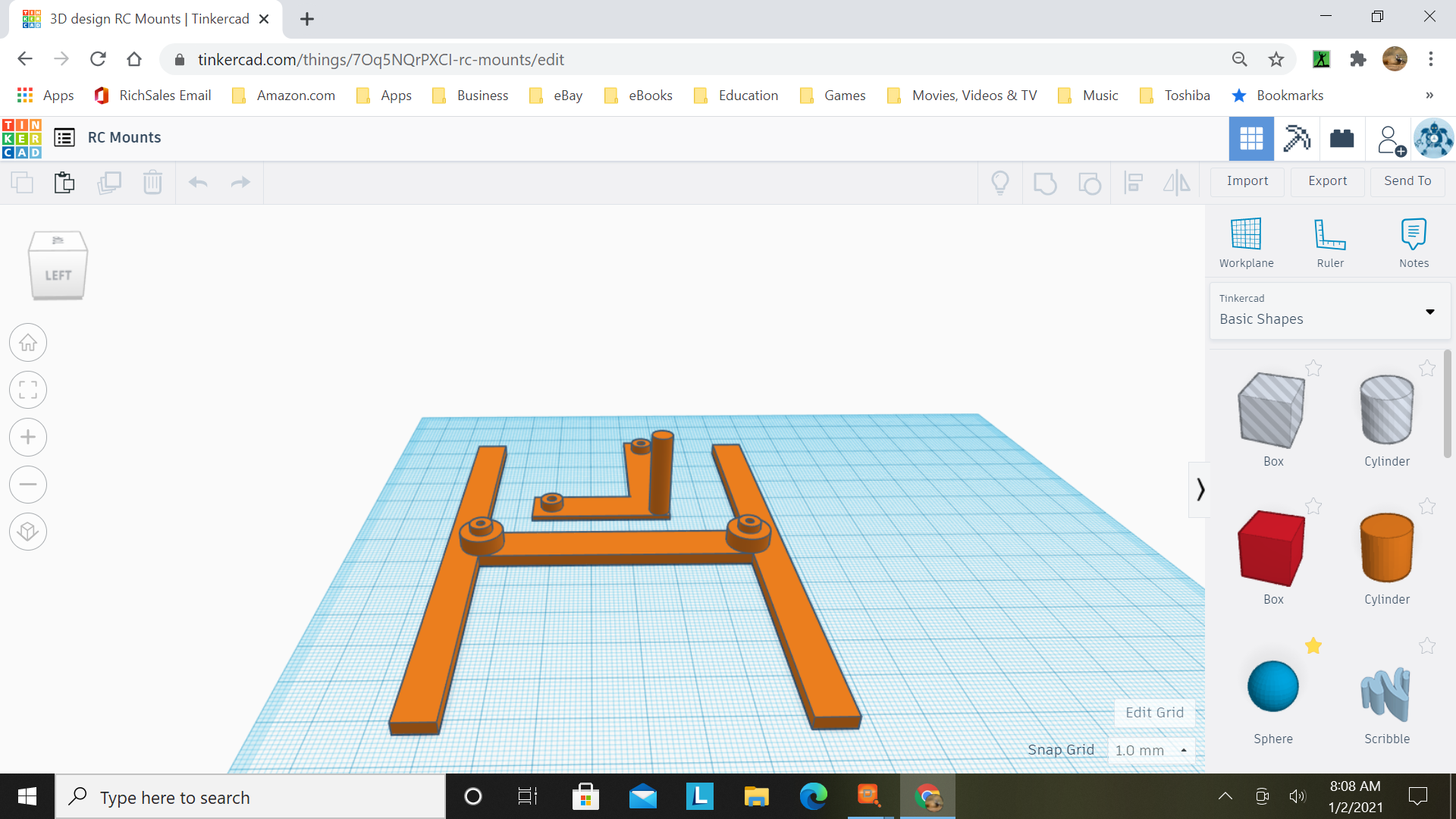This screenshot has height=819, width=1456.
Task: Click the Group shapes icon
Action: coord(1045,183)
